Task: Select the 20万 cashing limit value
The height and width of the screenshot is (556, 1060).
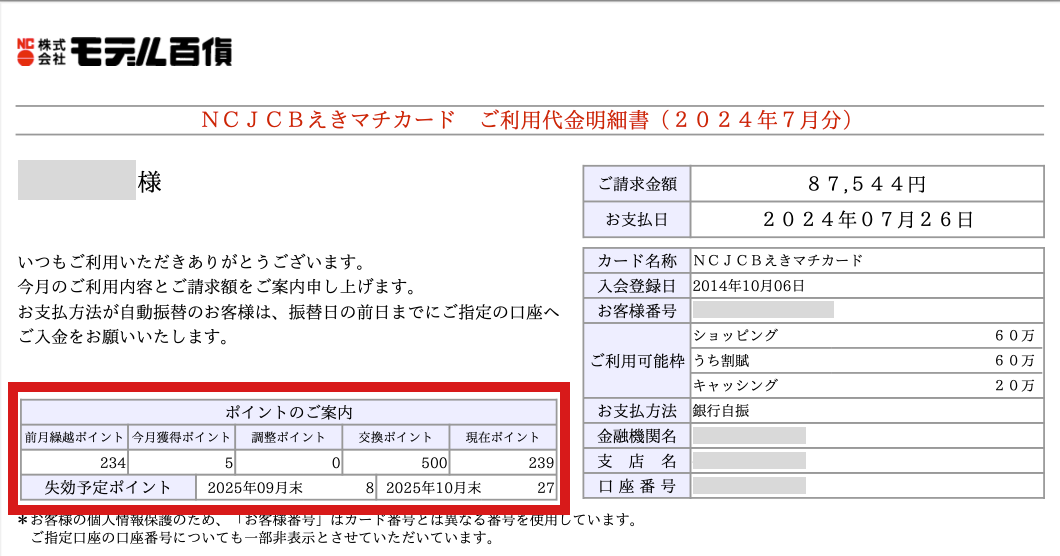Action: point(1014,386)
